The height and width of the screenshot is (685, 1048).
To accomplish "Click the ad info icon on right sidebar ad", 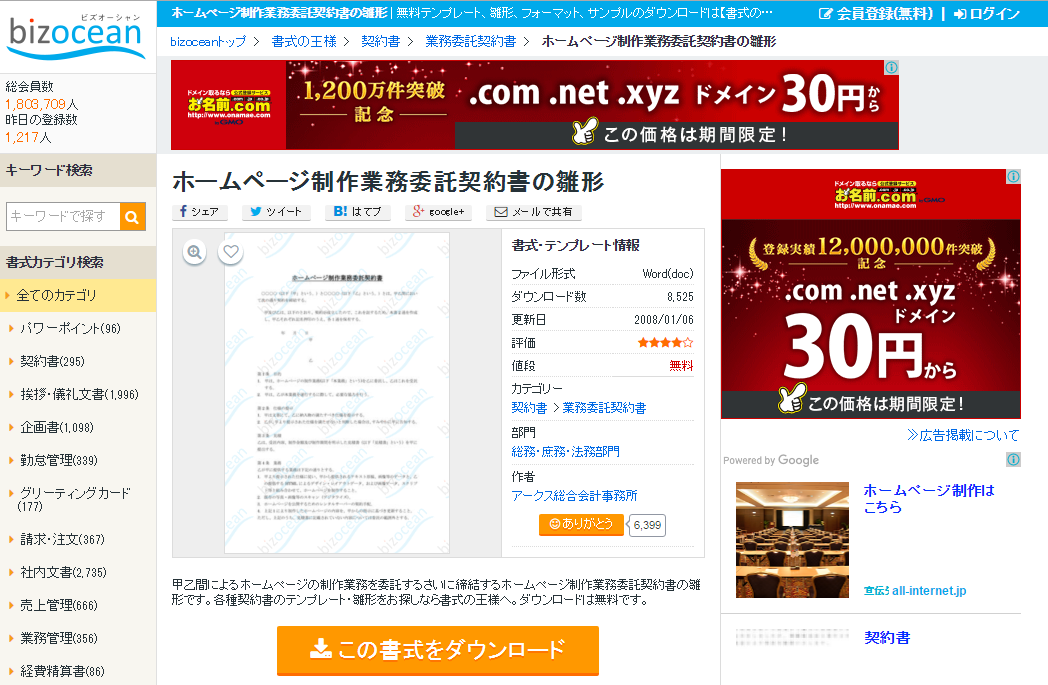I will coord(1014,176).
